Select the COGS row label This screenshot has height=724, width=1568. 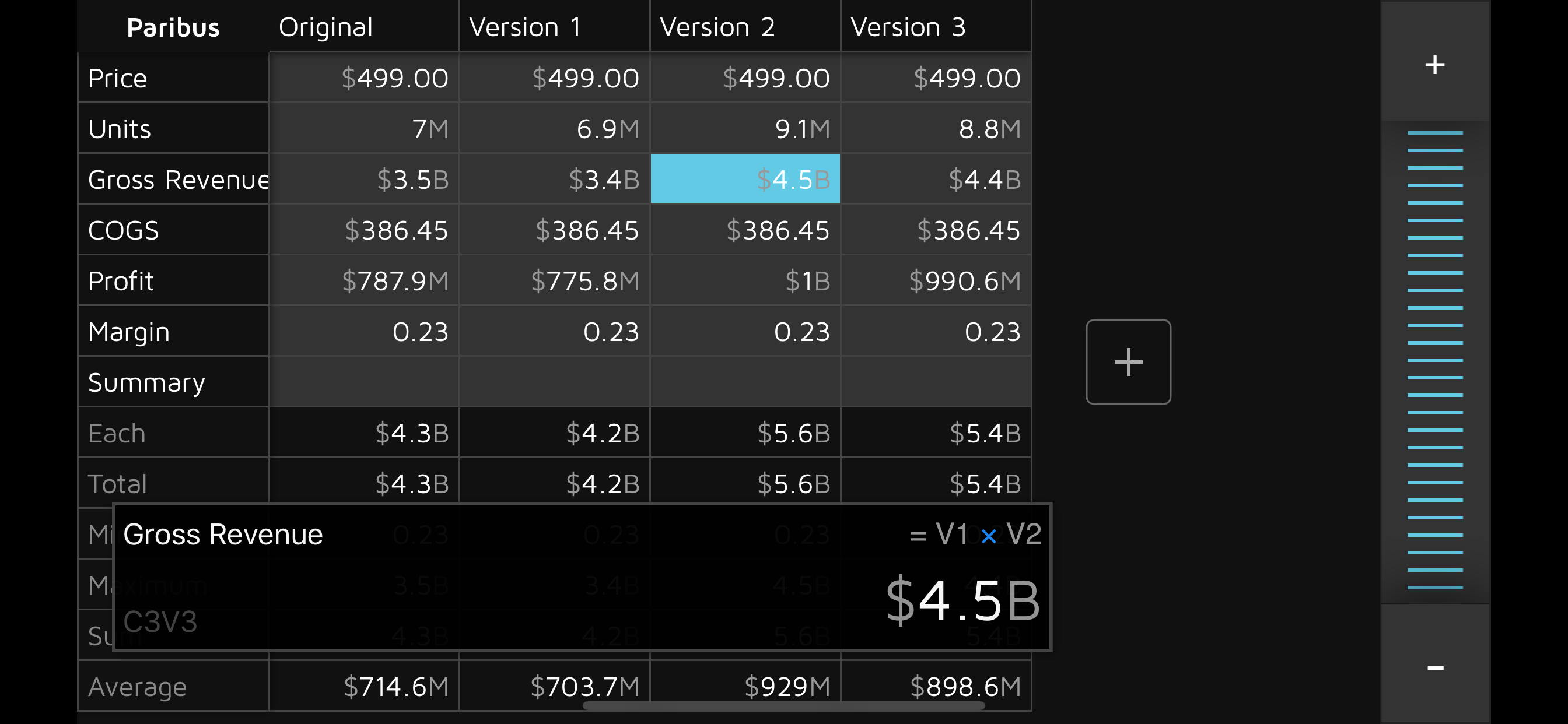click(173, 230)
